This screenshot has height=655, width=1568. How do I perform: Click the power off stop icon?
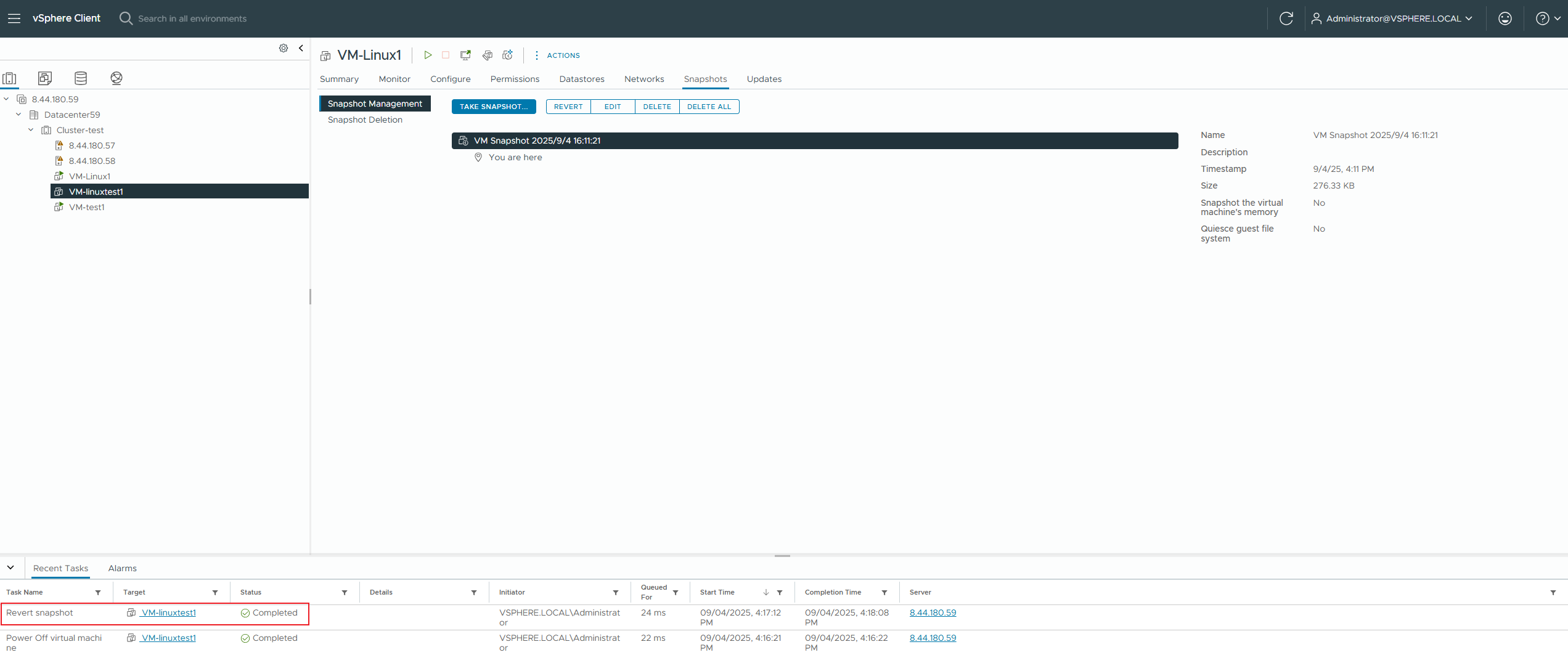[446, 55]
